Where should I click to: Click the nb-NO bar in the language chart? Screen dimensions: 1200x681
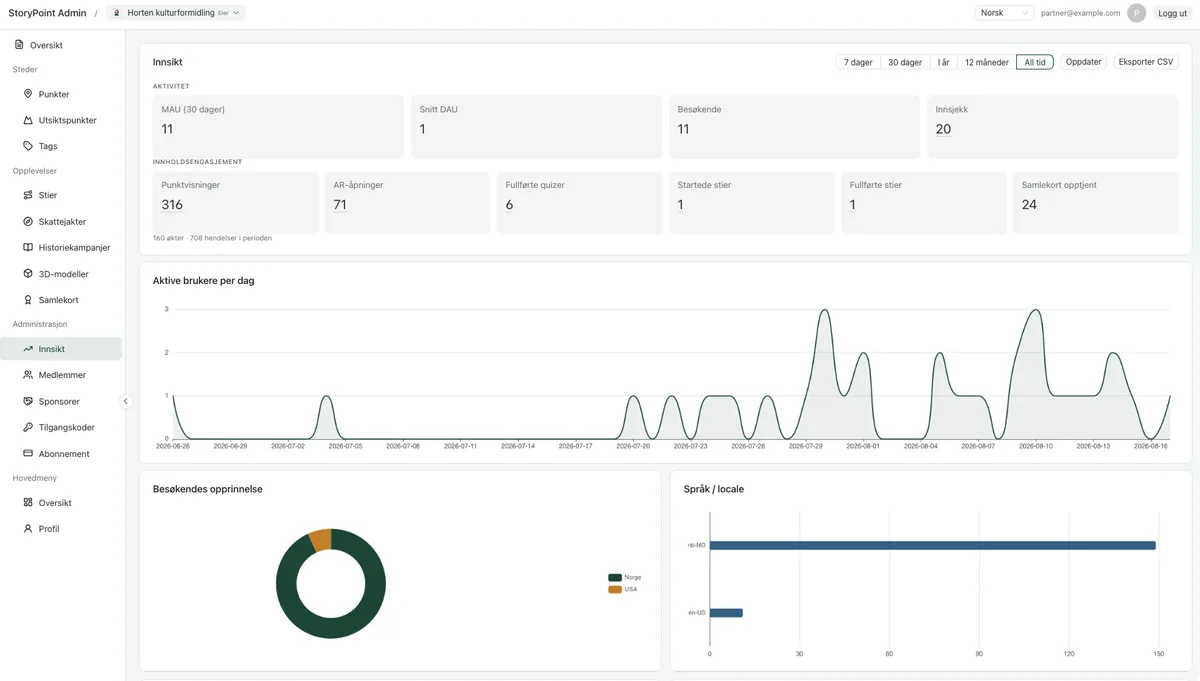tap(933, 545)
